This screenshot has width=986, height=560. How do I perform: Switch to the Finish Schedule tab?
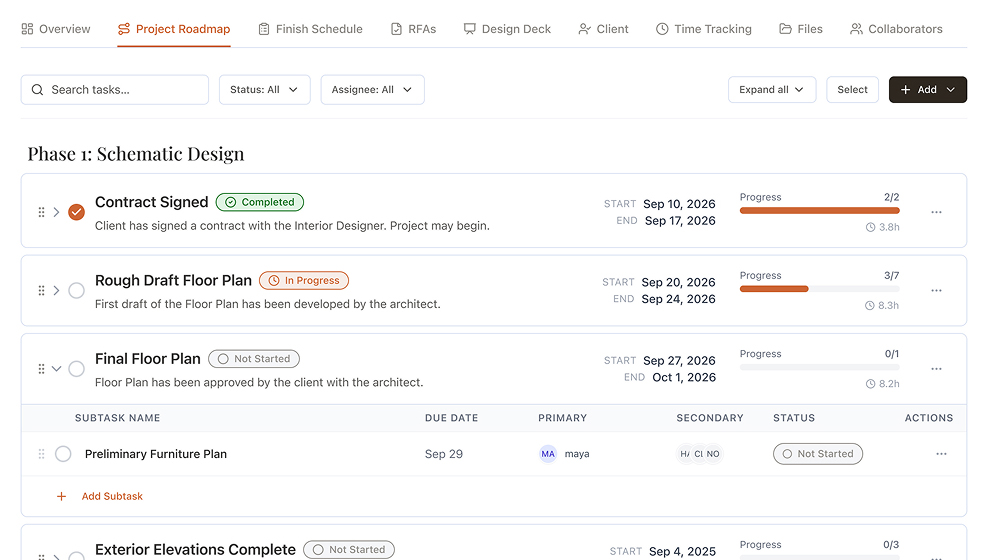pyautogui.click(x=310, y=29)
